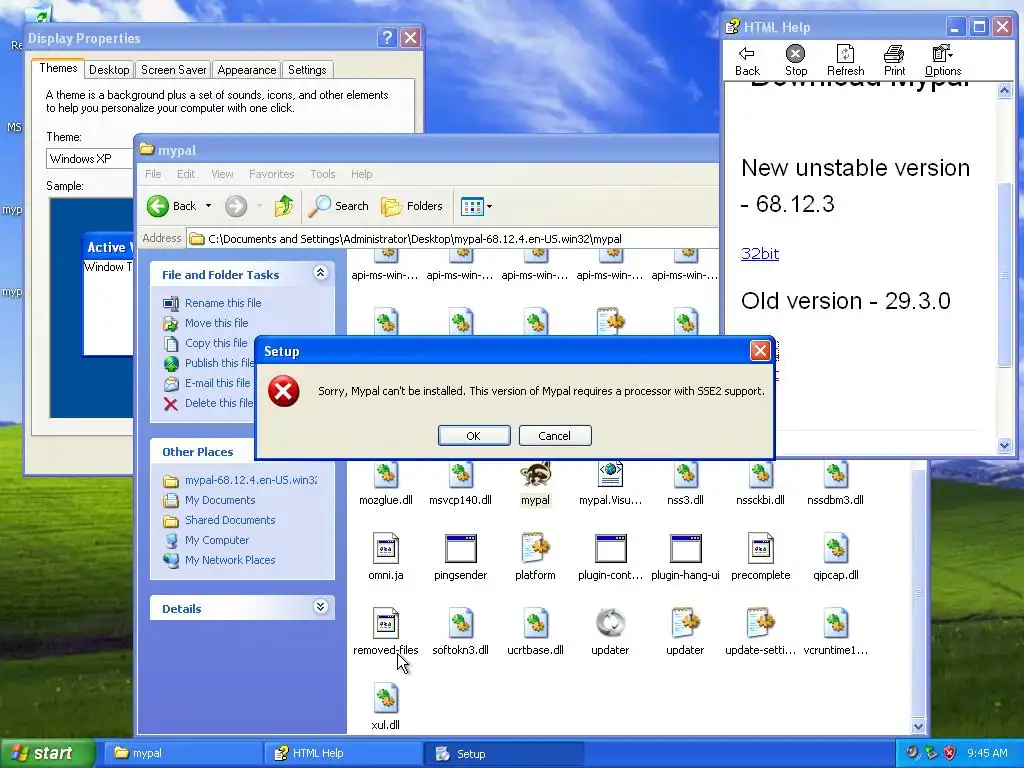Switch to HTML Help taskbar button
The width and height of the screenshot is (1024, 768).
pyautogui.click(x=342, y=754)
